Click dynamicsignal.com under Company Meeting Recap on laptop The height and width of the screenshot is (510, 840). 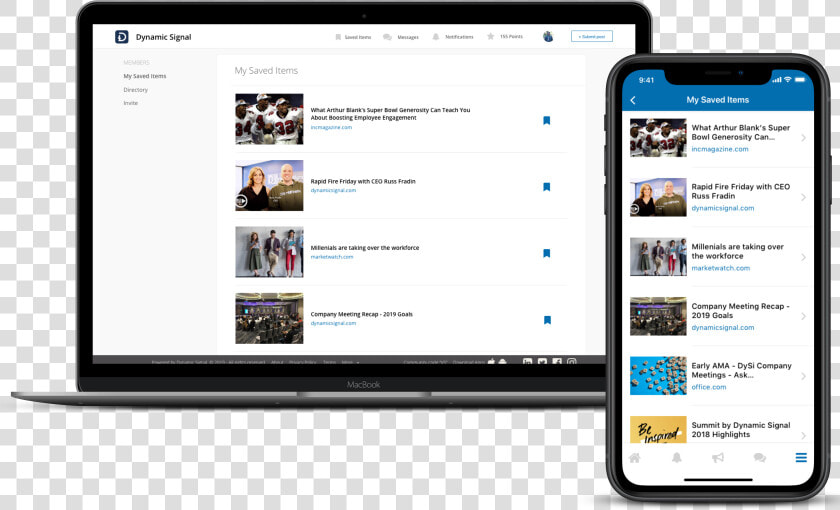333,324
